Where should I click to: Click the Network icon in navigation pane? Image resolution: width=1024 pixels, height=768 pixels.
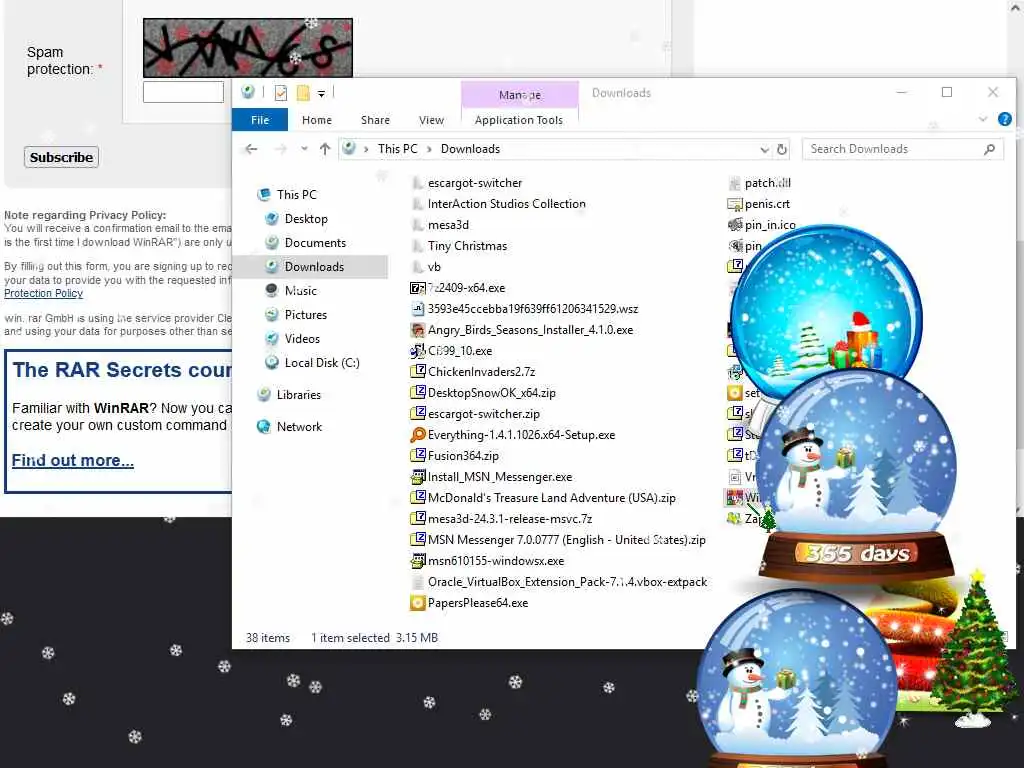click(x=264, y=426)
